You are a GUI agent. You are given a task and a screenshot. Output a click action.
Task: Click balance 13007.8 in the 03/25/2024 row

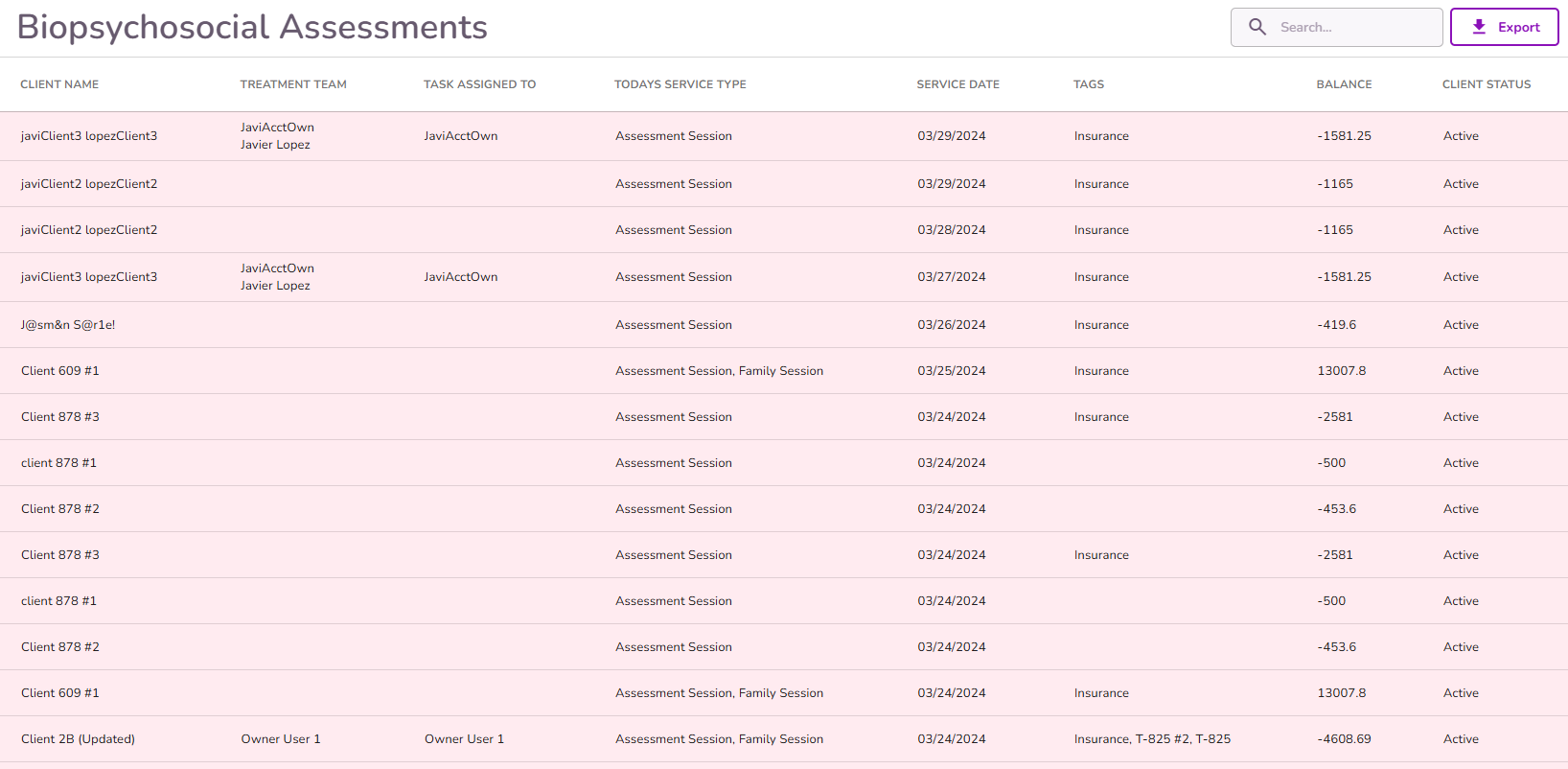coord(1342,371)
